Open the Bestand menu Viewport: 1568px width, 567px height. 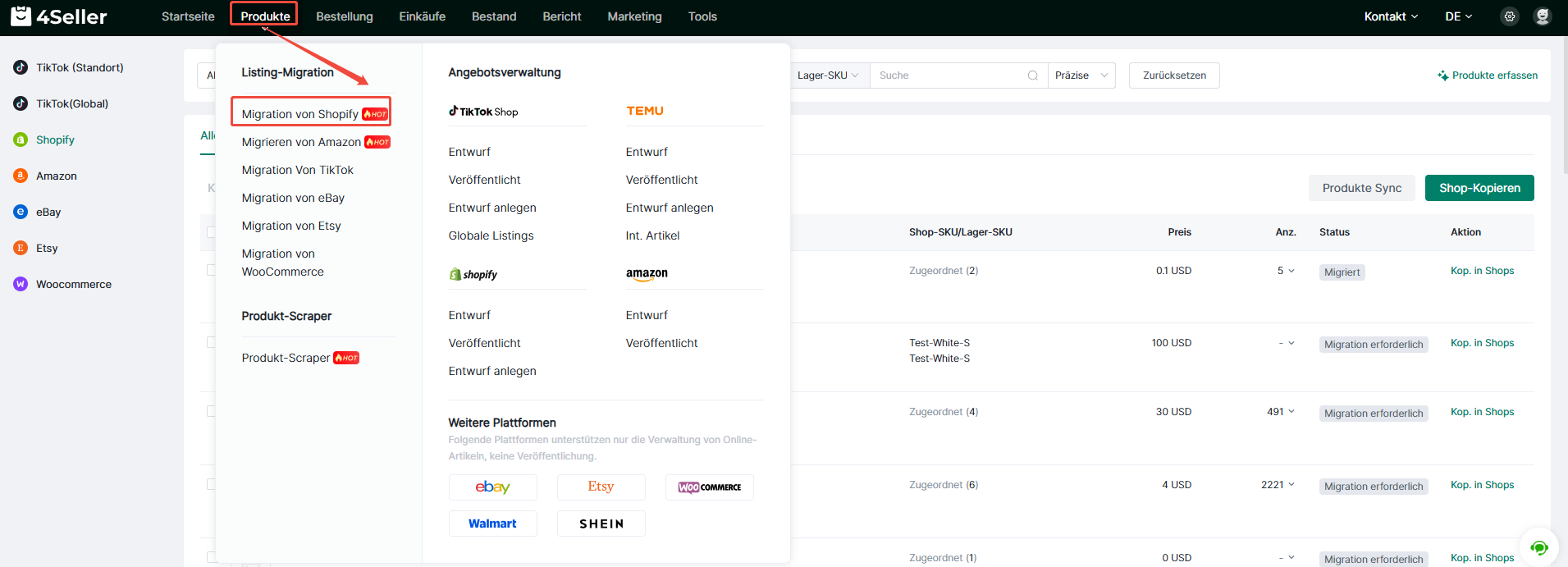tap(494, 16)
